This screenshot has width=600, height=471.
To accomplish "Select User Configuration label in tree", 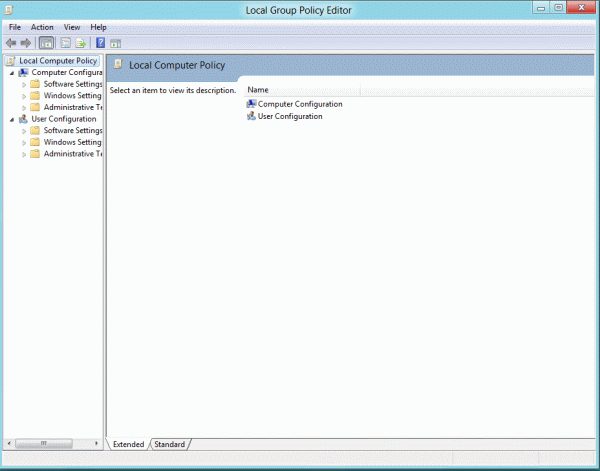I will click(64, 119).
